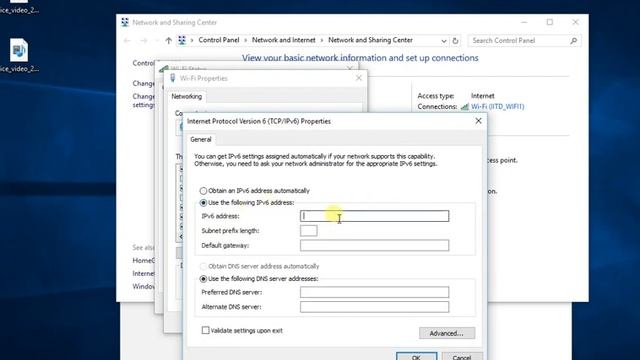Go up one level arrow
The height and width of the screenshot is (360, 640).
click(x=169, y=40)
